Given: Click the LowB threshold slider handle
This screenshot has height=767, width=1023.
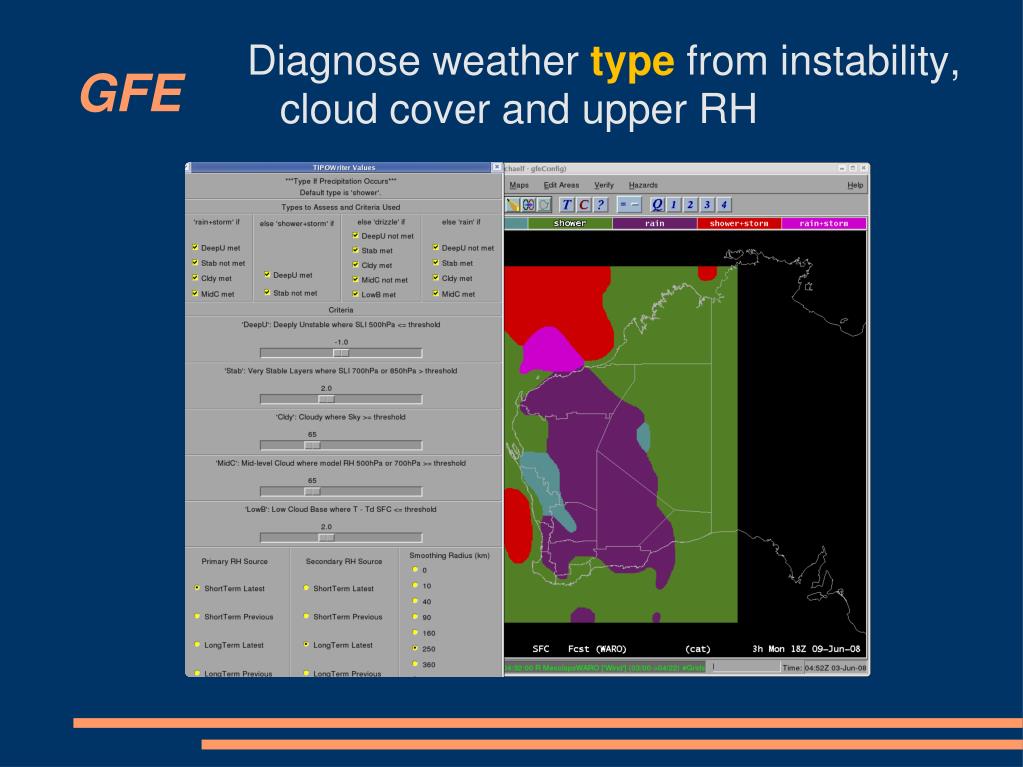Looking at the screenshot, I should [x=326, y=538].
